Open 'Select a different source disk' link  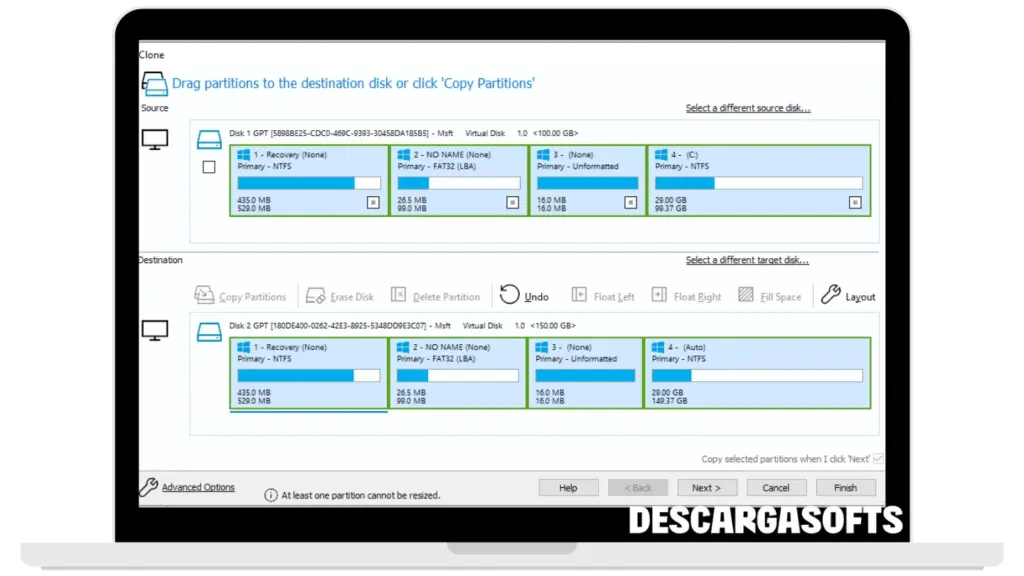(x=747, y=108)
